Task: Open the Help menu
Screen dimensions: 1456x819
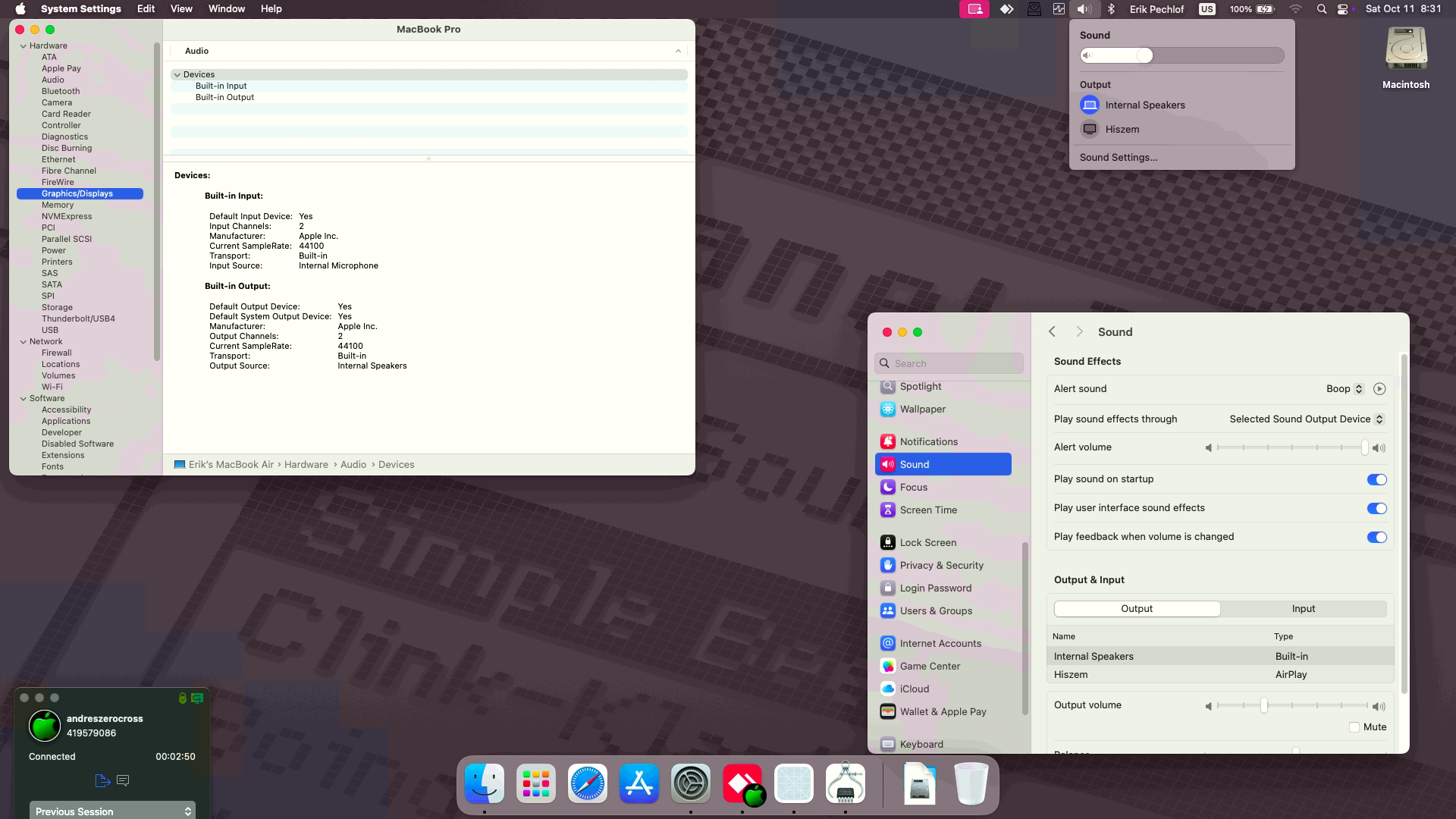Action: (x=271, y=9)
